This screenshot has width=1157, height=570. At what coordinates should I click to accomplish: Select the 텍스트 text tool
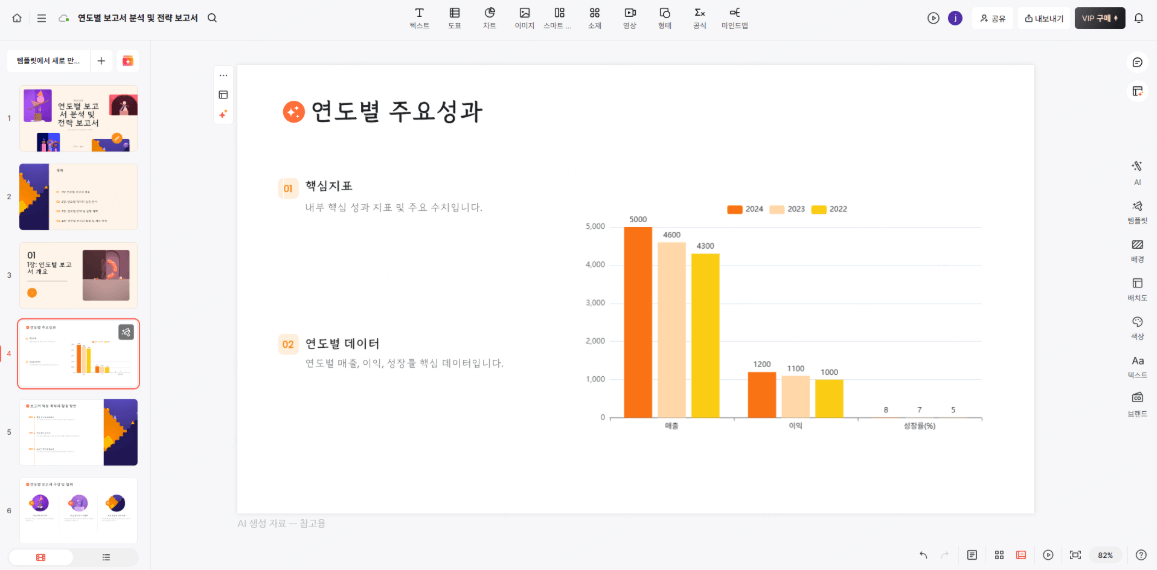[419, 18]
